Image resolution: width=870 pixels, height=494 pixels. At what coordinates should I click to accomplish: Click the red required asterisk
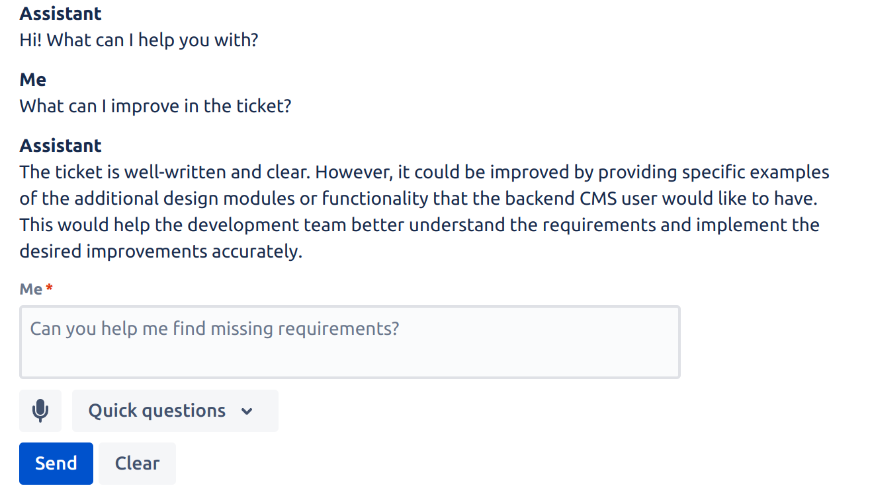tap(50, 289)
